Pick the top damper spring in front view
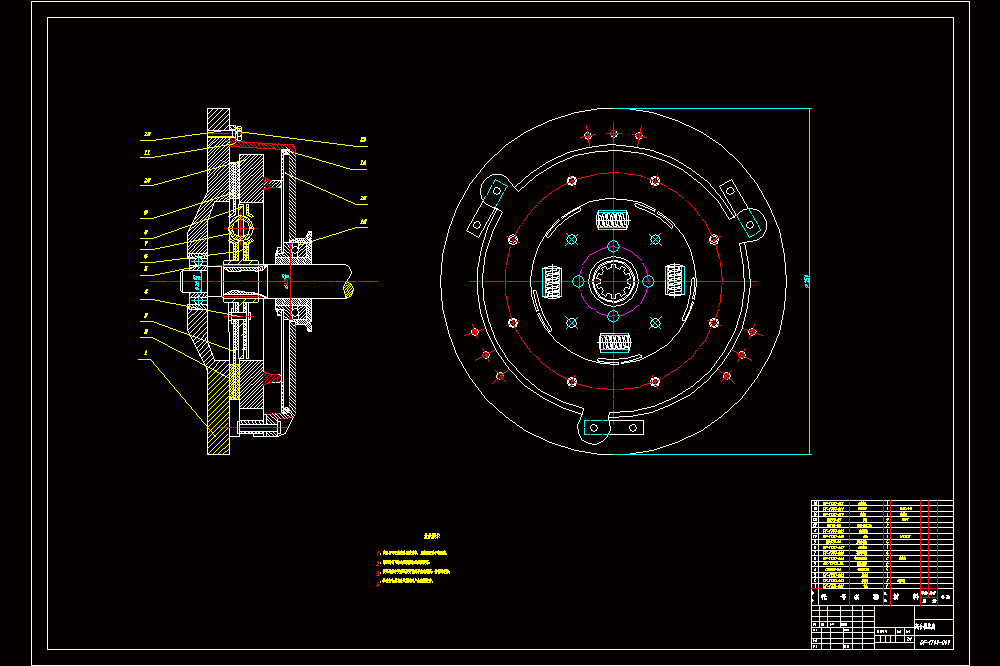Viewport: 1000px width, 666px height. [613, 220]
